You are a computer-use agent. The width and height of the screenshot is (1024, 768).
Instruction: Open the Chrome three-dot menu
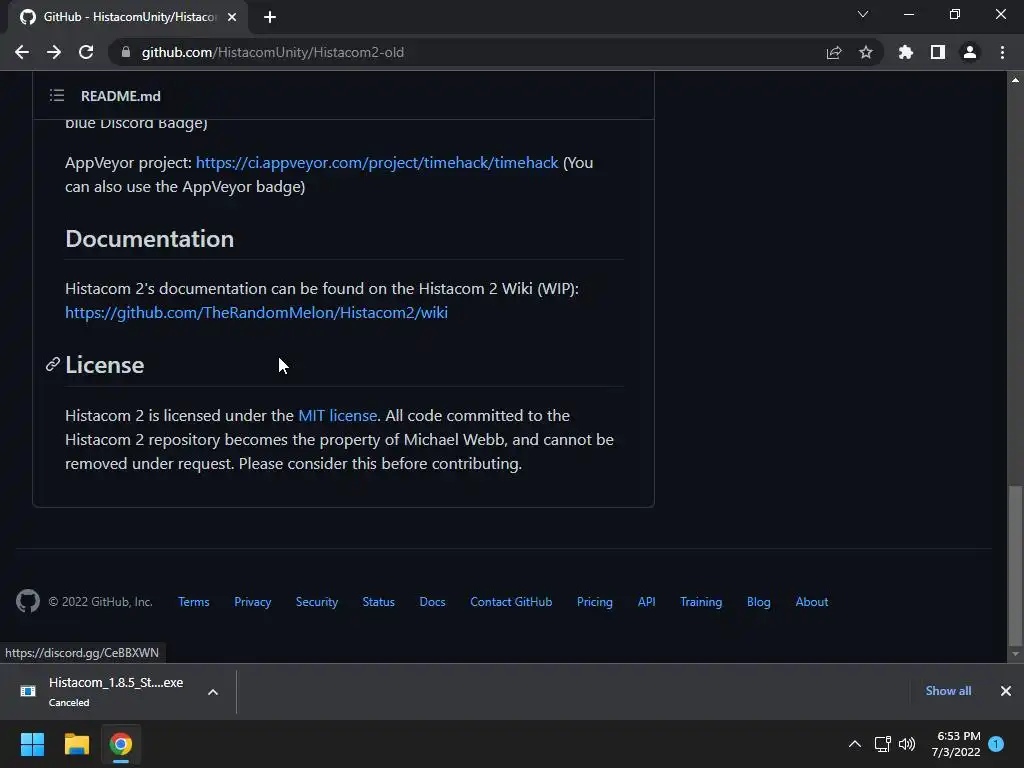point(1002,52)
